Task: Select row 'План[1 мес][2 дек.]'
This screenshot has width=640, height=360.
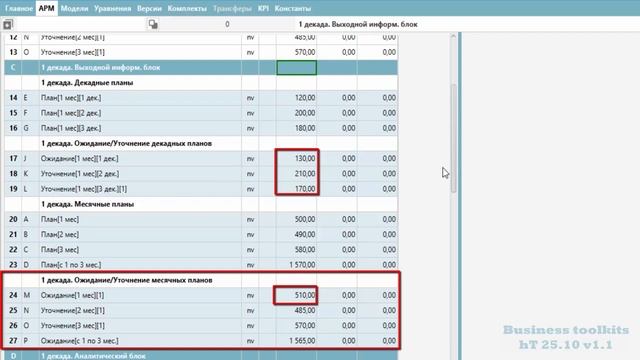Action: pyautogui.click(x=201, y=113)
